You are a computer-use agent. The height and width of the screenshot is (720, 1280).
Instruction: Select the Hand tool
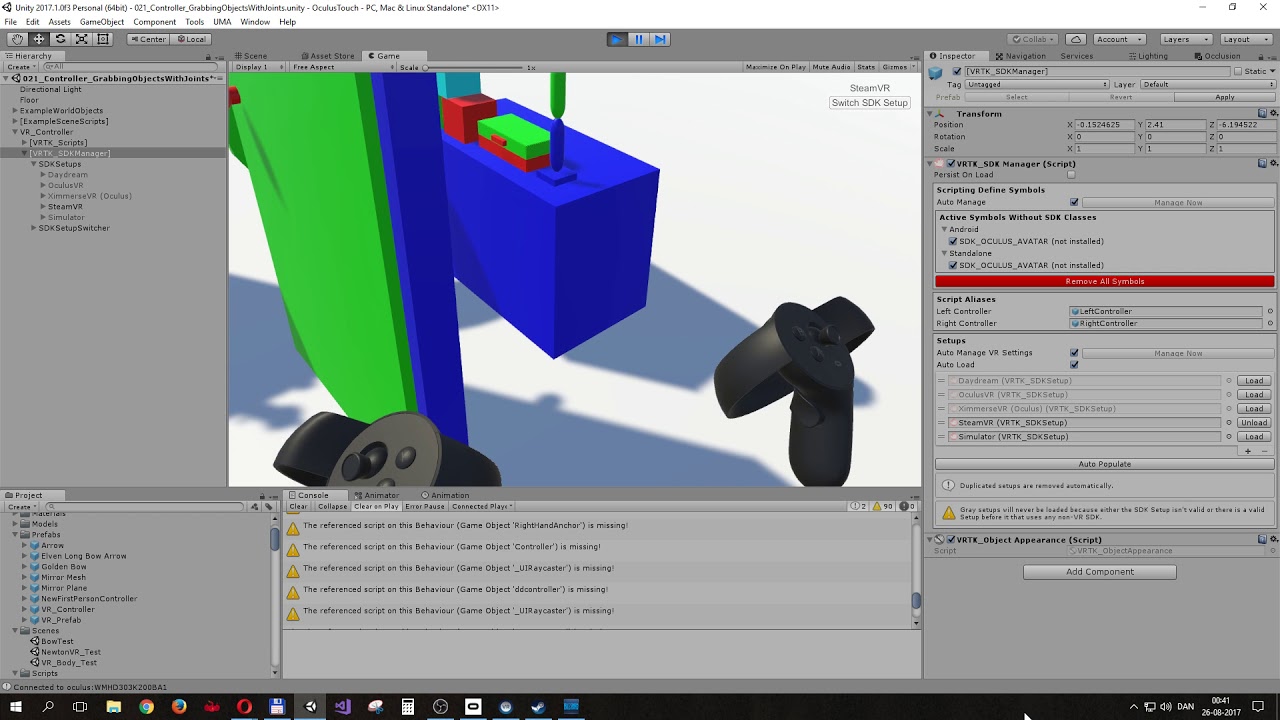point(17,39)
